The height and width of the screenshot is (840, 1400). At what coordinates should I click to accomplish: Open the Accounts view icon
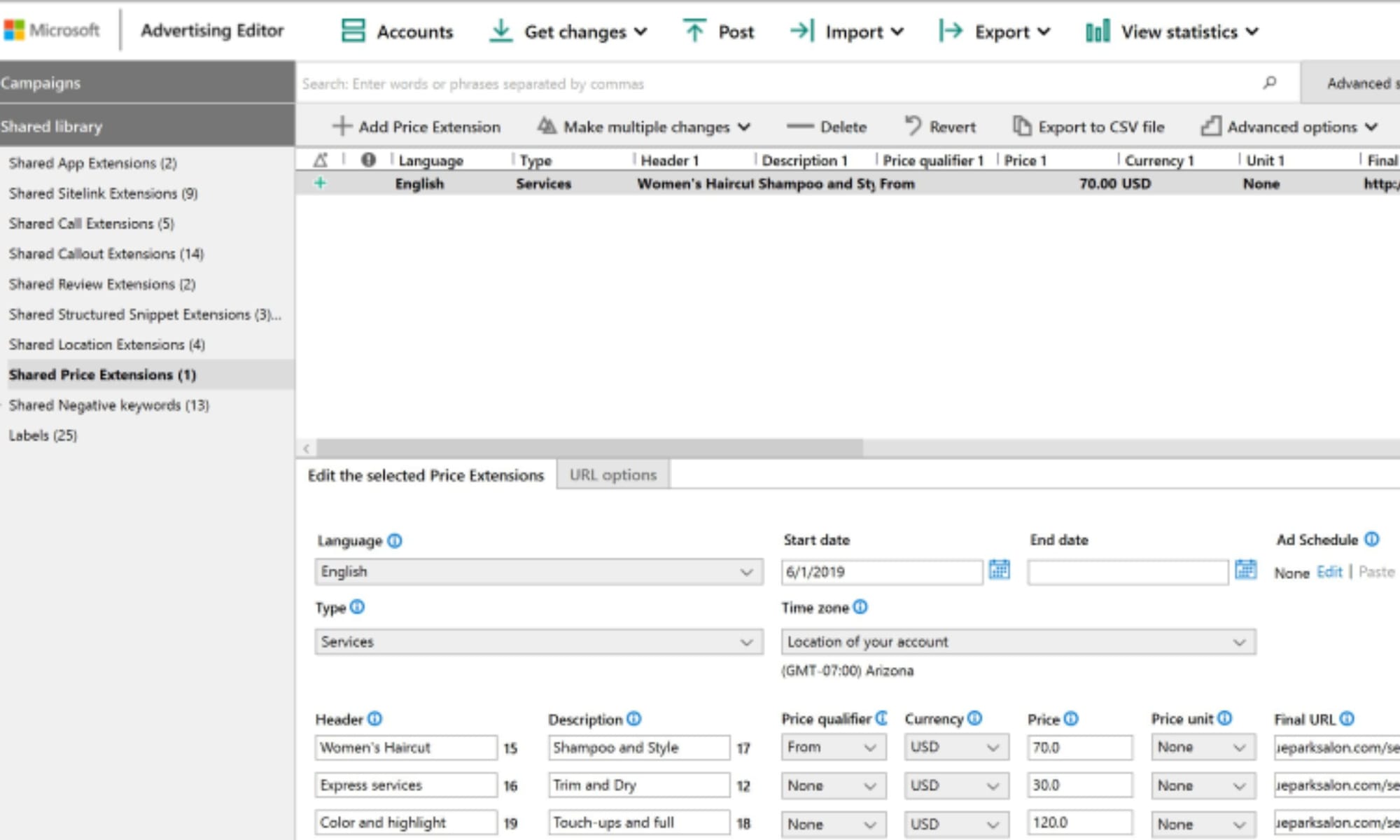353,31
